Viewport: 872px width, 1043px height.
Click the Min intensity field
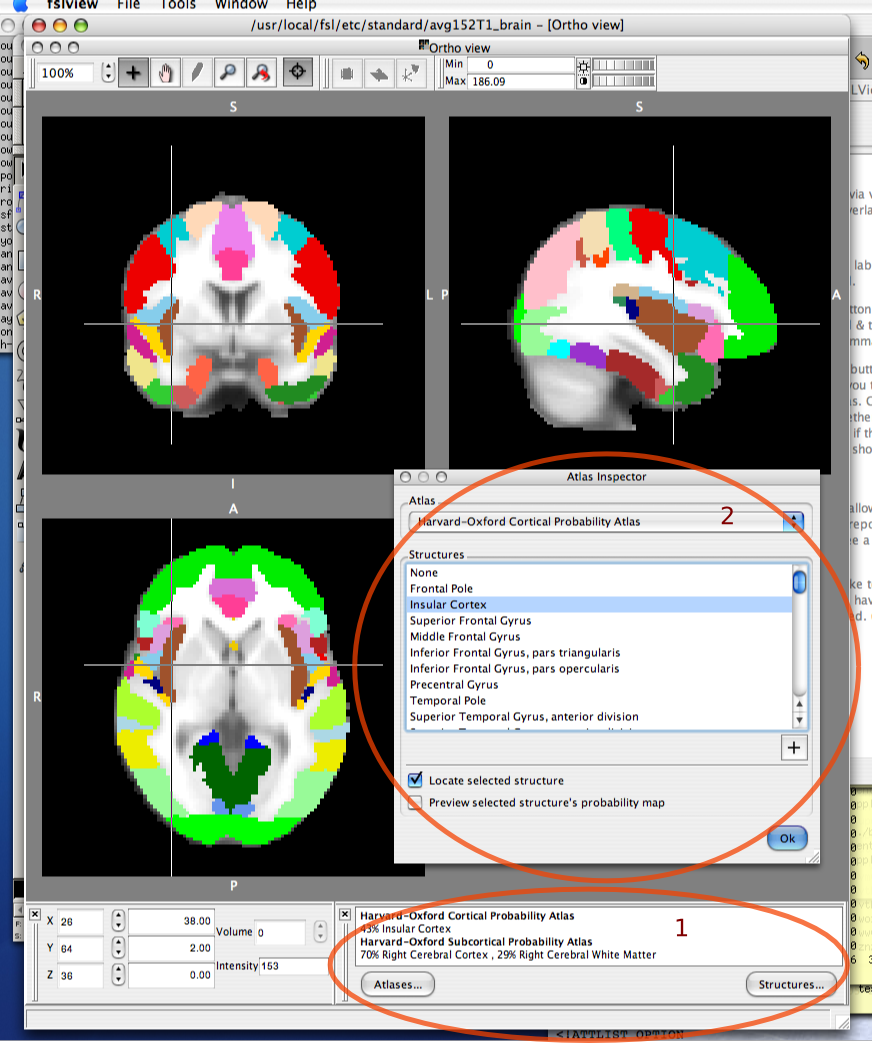pyautogui.click(x=520, y=65)
